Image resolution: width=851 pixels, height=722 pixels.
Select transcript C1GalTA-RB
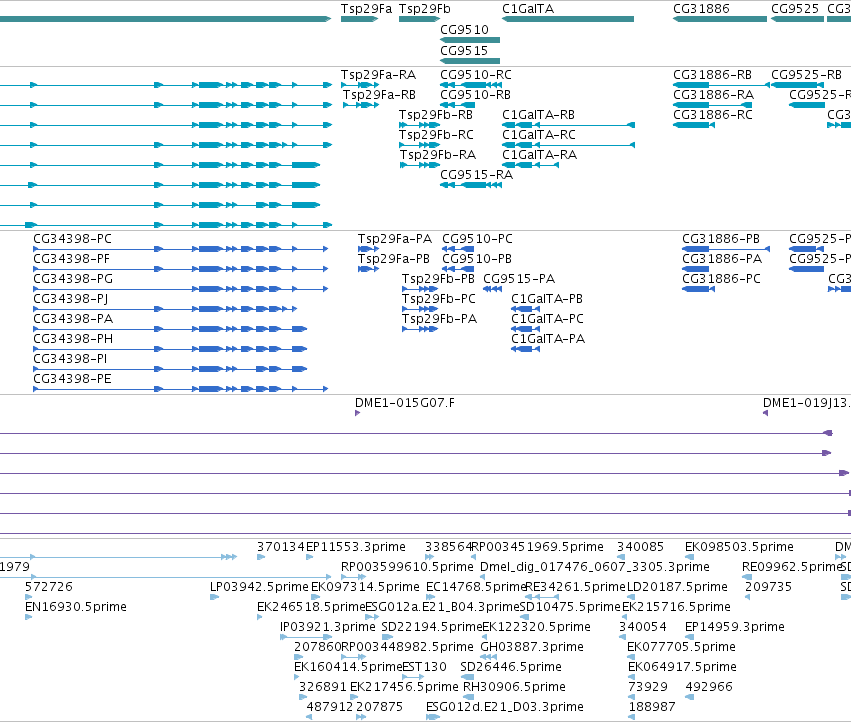[x=568, y=125]
